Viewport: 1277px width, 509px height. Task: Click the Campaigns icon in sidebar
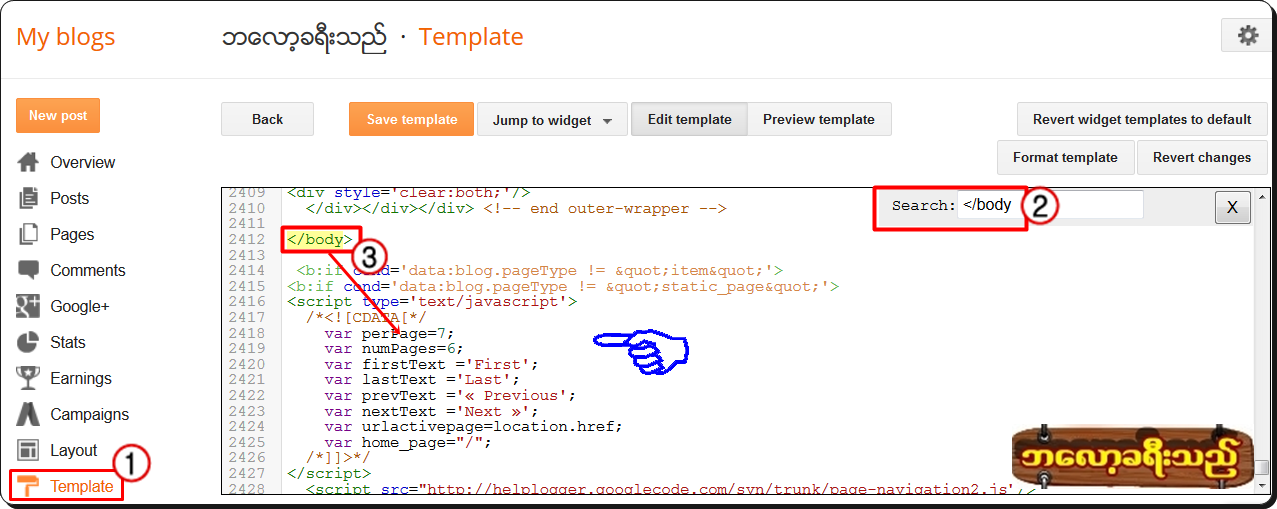point(28,414)
